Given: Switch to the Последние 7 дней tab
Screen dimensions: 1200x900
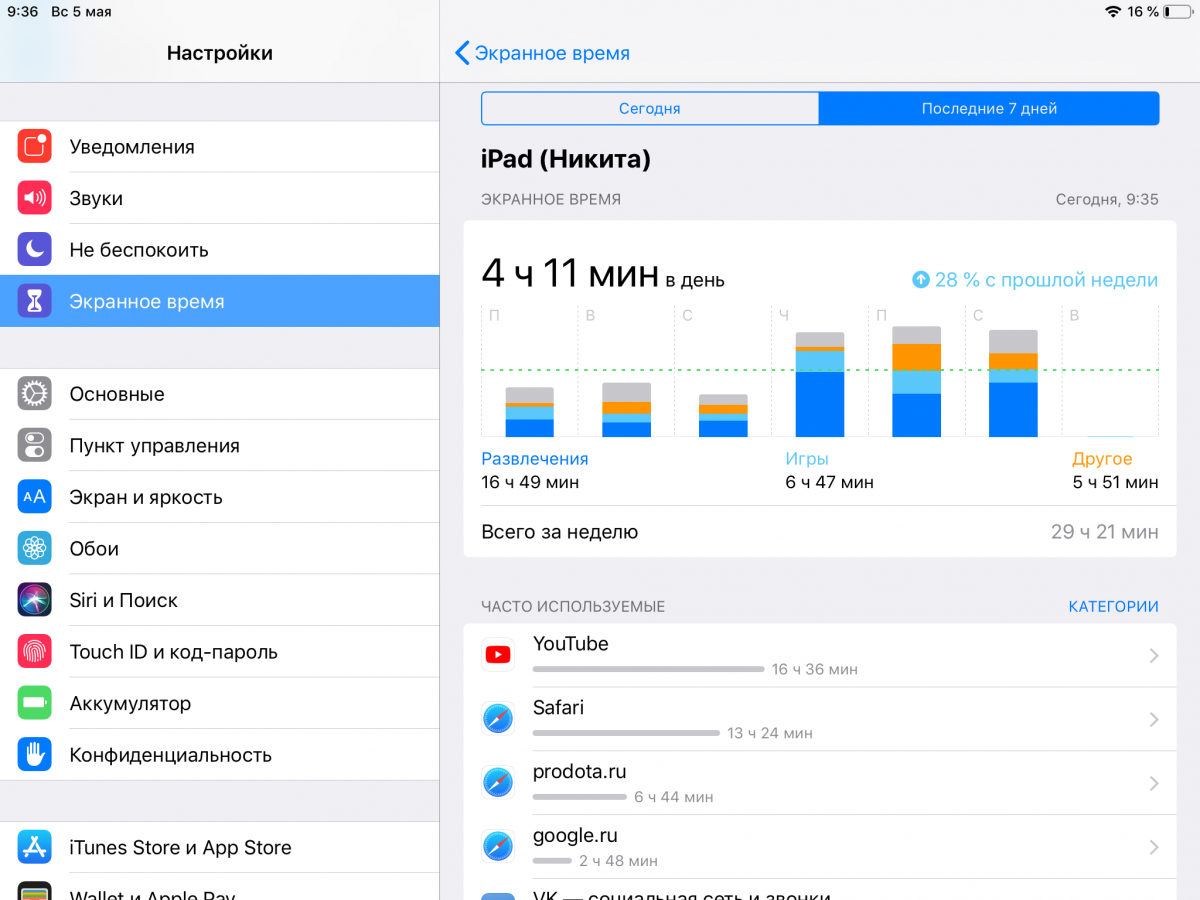Looking at the screenshot, I should [x=989, y=109].
